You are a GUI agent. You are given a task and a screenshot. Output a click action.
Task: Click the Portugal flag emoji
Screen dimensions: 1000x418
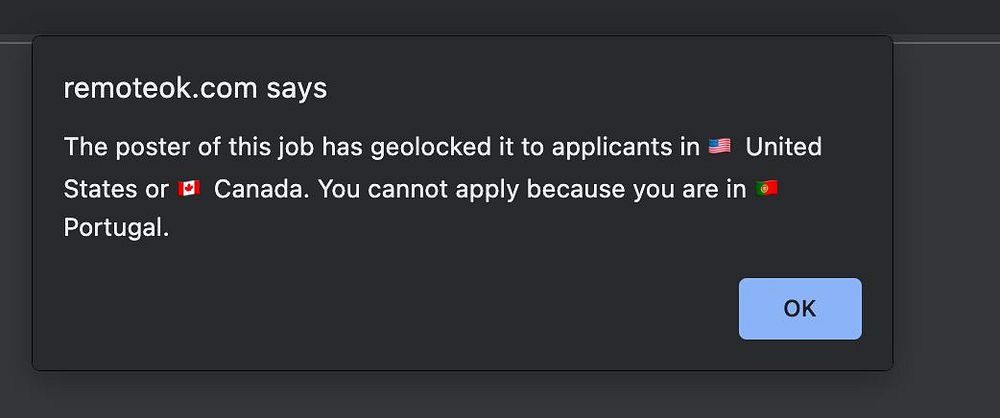click(x=767, y=188)
